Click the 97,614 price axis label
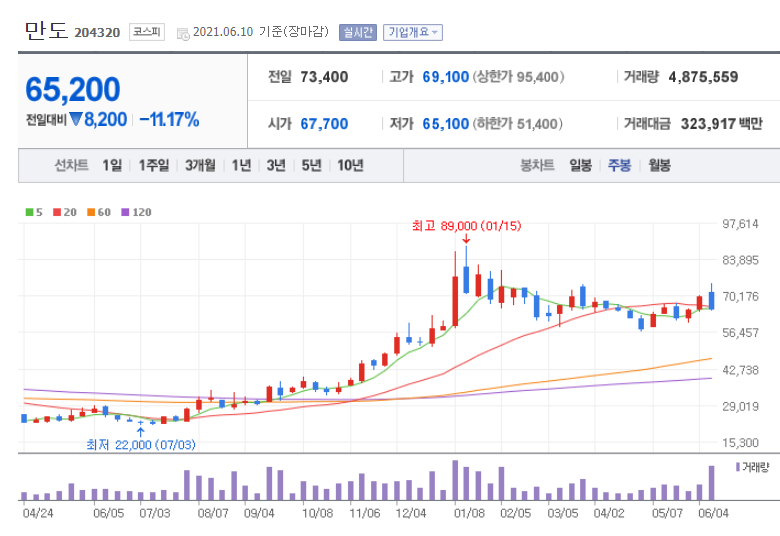Image resolution: width=780 pixels, height=536 pixels. pos(740,224)
